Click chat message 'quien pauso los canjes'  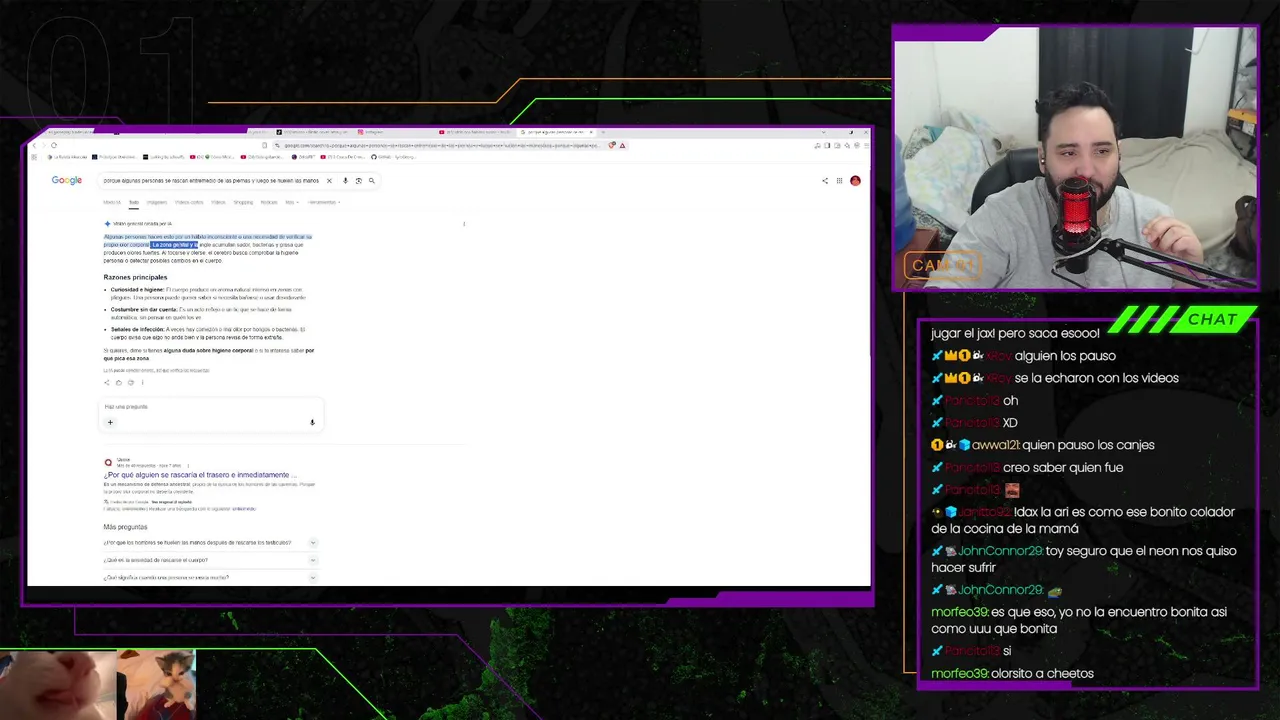point(1089,445)
